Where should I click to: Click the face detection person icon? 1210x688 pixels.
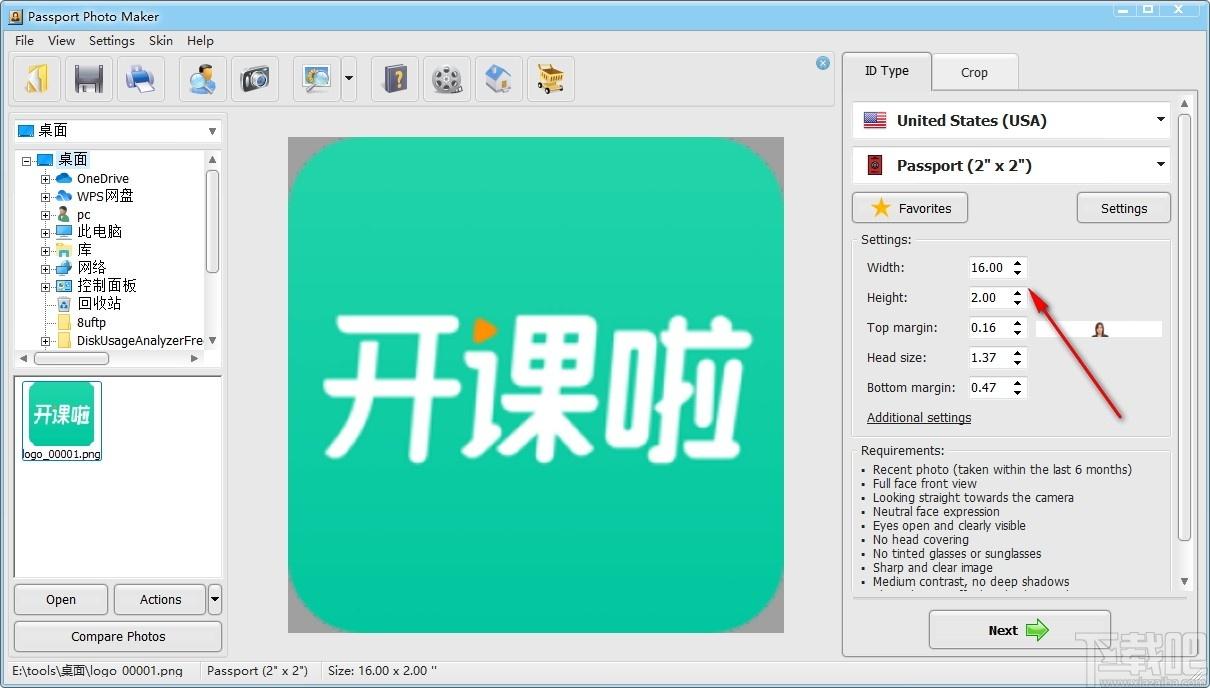(203, 79)
